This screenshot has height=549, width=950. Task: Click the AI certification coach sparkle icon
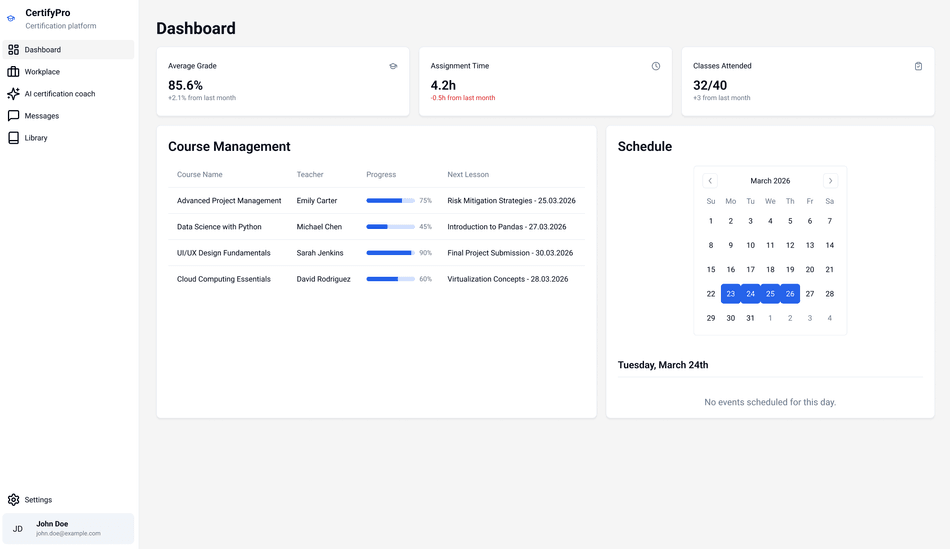tap(13, 94)
